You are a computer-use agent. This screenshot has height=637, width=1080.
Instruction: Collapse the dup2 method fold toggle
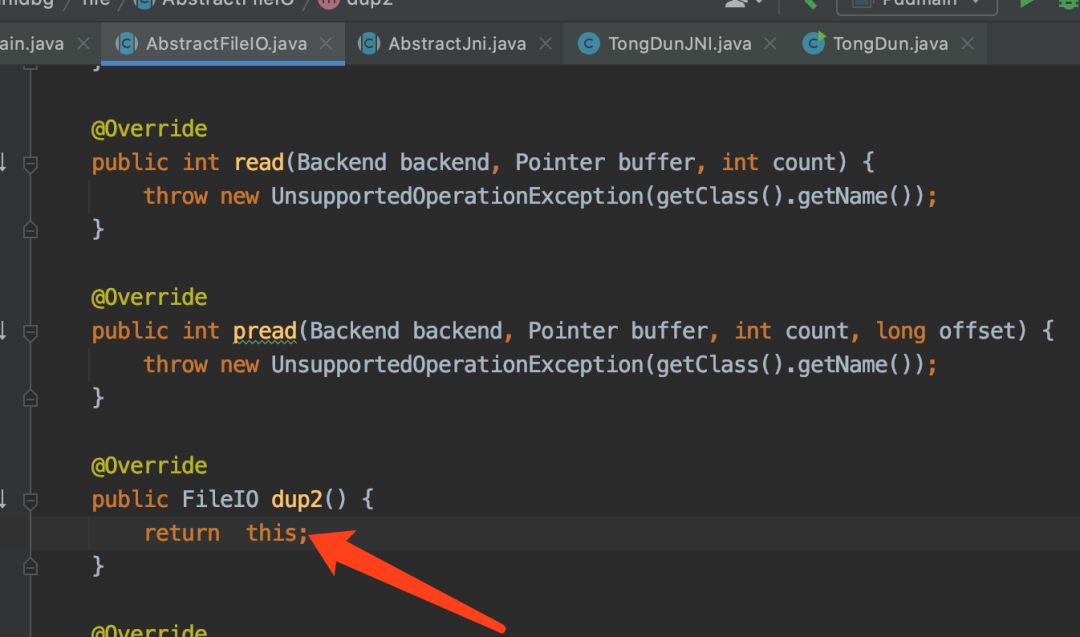click(x=30, y=501)
